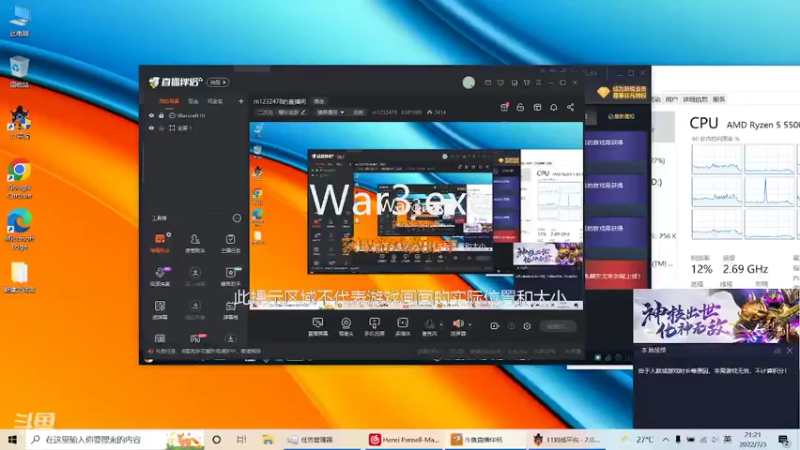Switch to the 11对战平台 taskbar item
Screen dimensions: 800x450
pyautogui.click(x=568, y=439)
